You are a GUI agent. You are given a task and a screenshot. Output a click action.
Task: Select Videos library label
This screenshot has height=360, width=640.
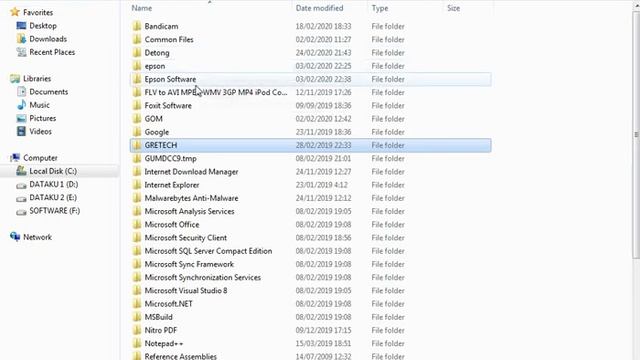[x=40, y=131]
